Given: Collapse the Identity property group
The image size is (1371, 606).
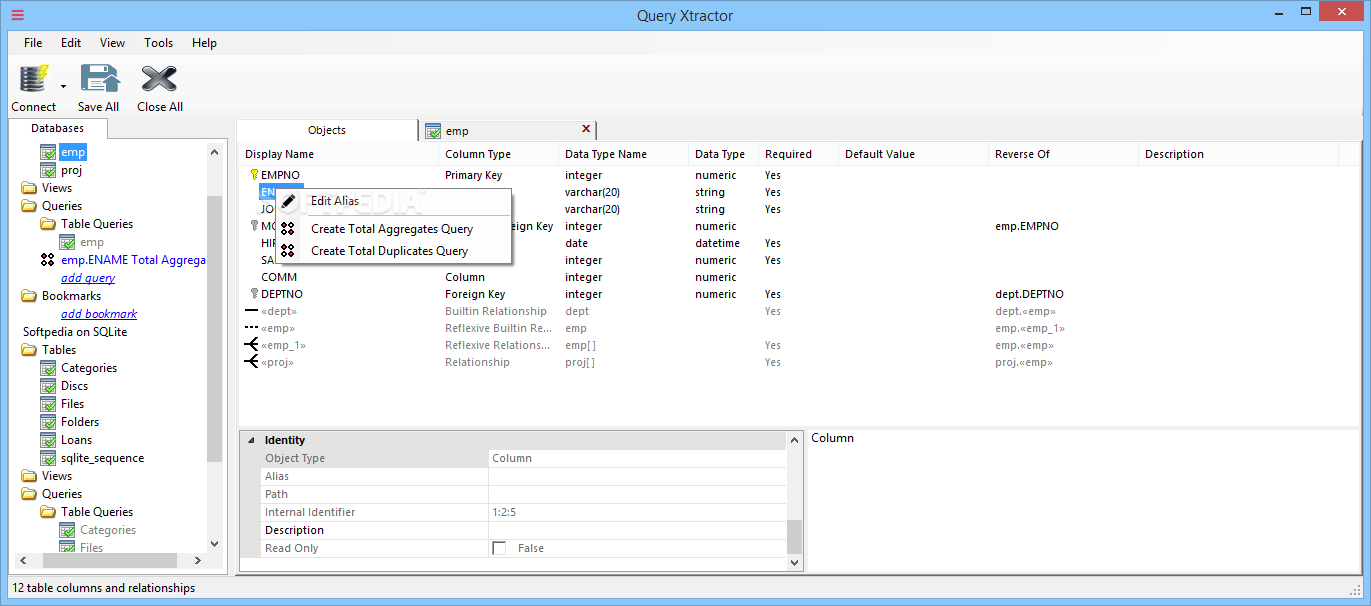Looking at the screenshot, I should [x=251, y=440].
